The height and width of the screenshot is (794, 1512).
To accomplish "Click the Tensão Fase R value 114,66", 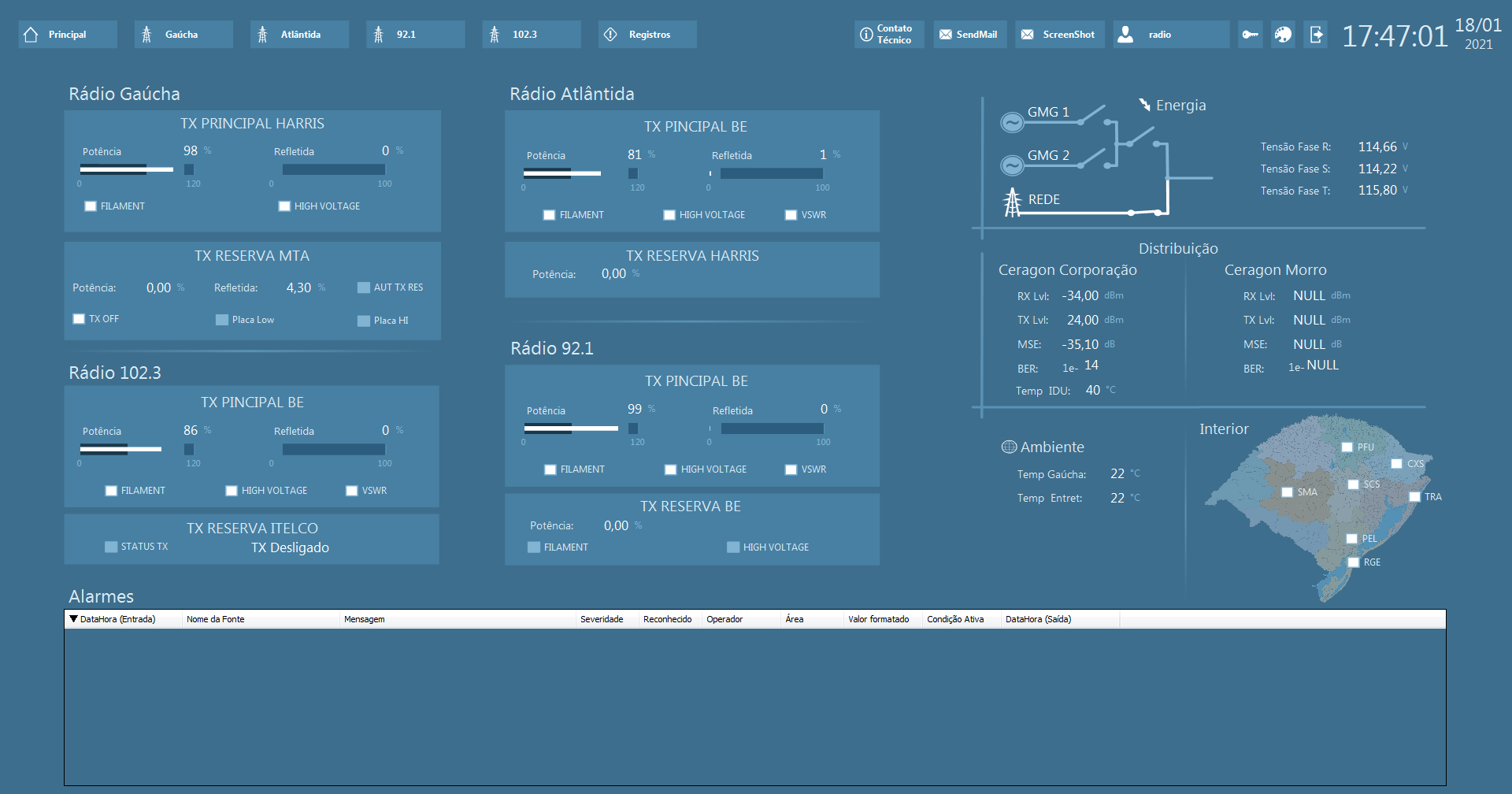I will click(1377, 147).
